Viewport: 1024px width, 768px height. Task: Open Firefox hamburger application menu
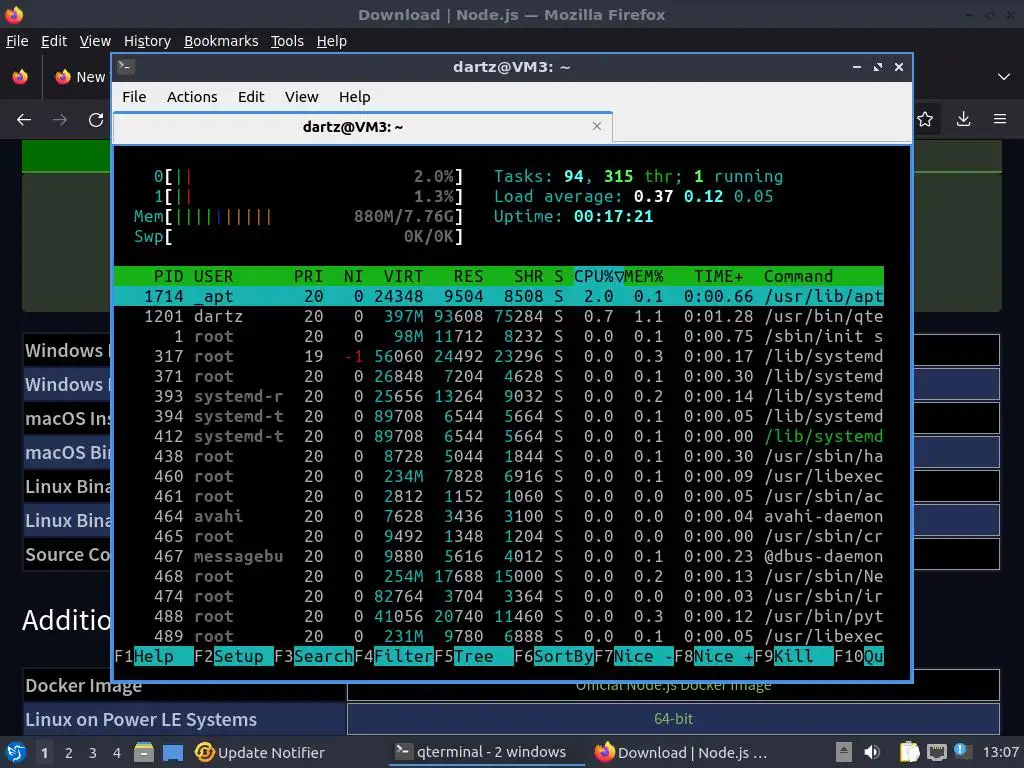[1000, 119]
